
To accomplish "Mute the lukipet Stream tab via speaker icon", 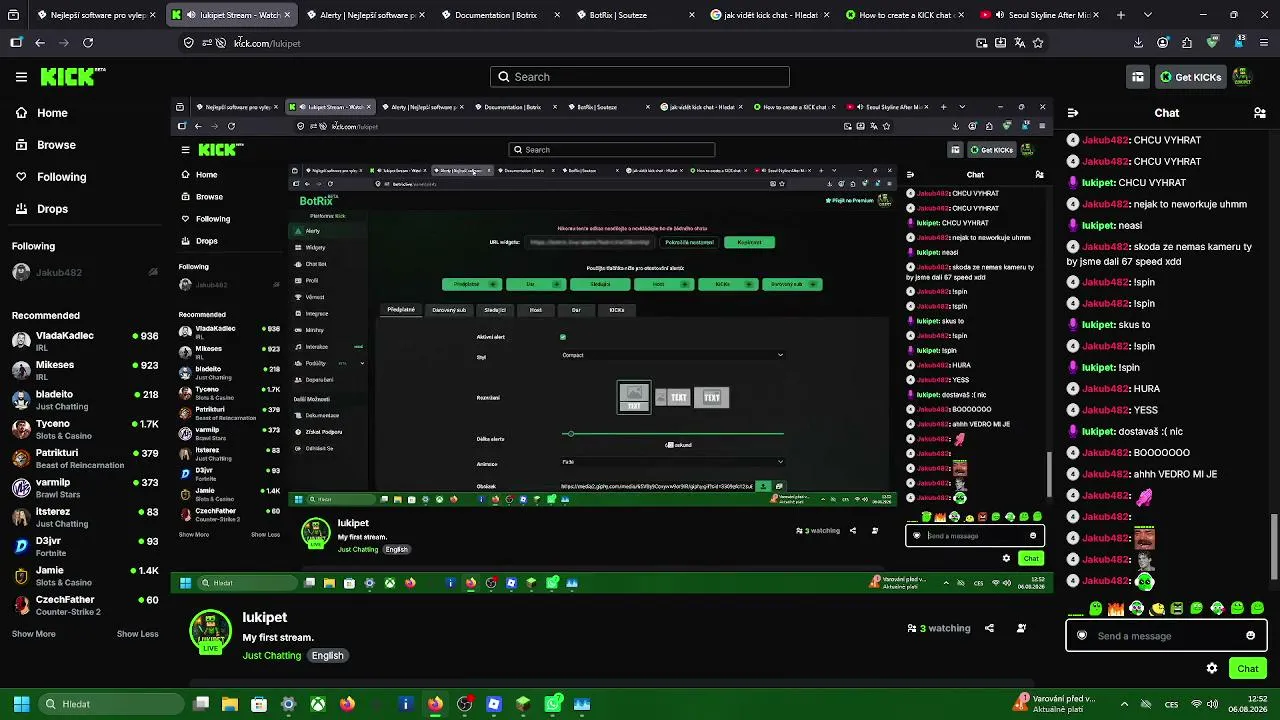I will pos(191,15).
